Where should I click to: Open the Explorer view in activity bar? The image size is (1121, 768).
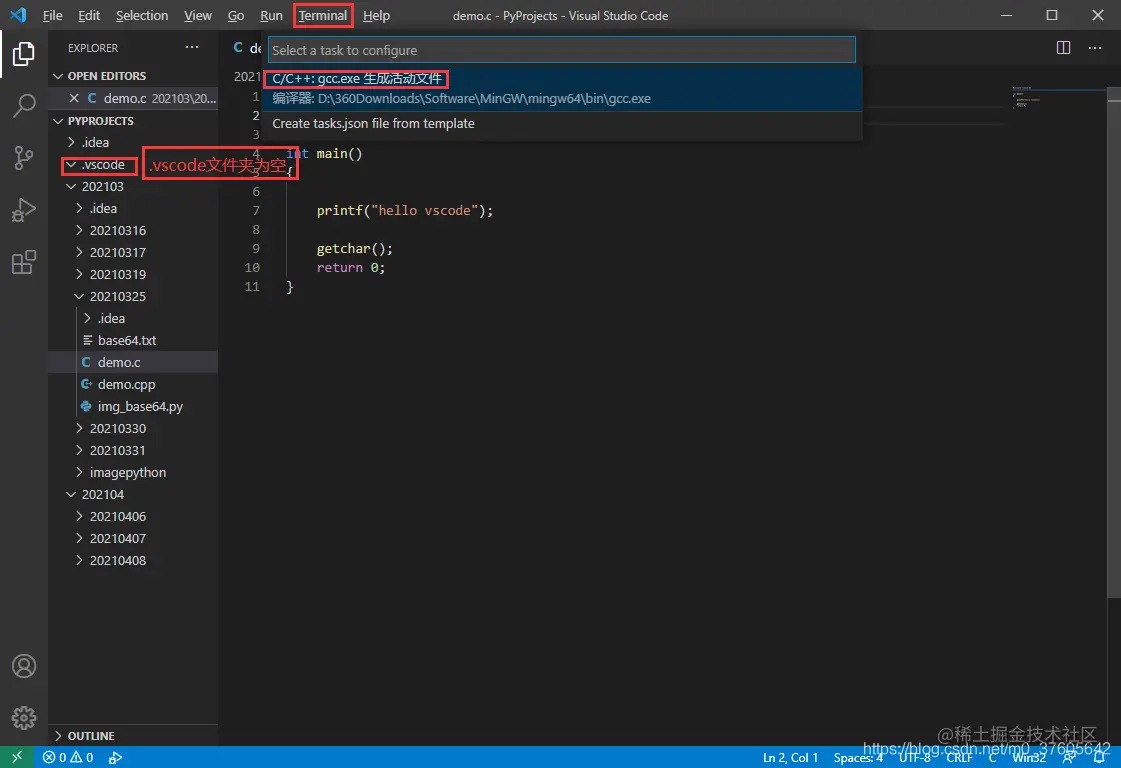24,54
